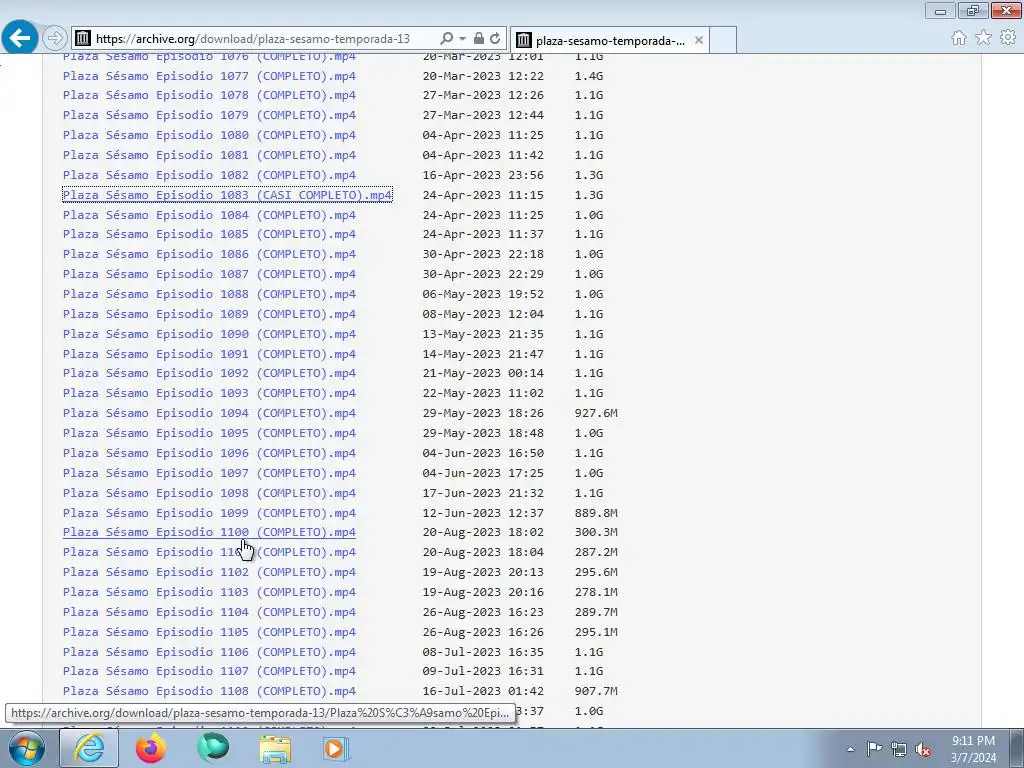The width and height of the screenshot is (1024, 768).
Task: Click Internet Explorer taskbar icon
Action: tap(89, 748)
